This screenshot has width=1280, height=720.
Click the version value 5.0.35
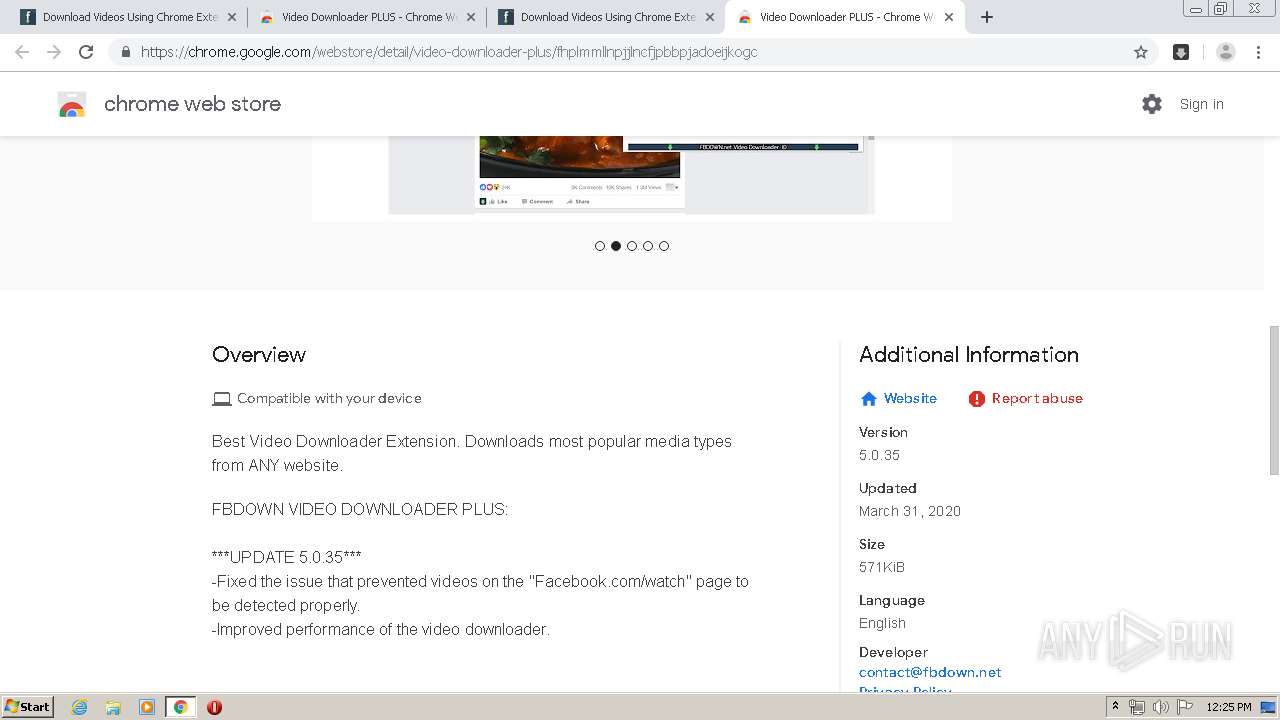(x=879, y=455)
